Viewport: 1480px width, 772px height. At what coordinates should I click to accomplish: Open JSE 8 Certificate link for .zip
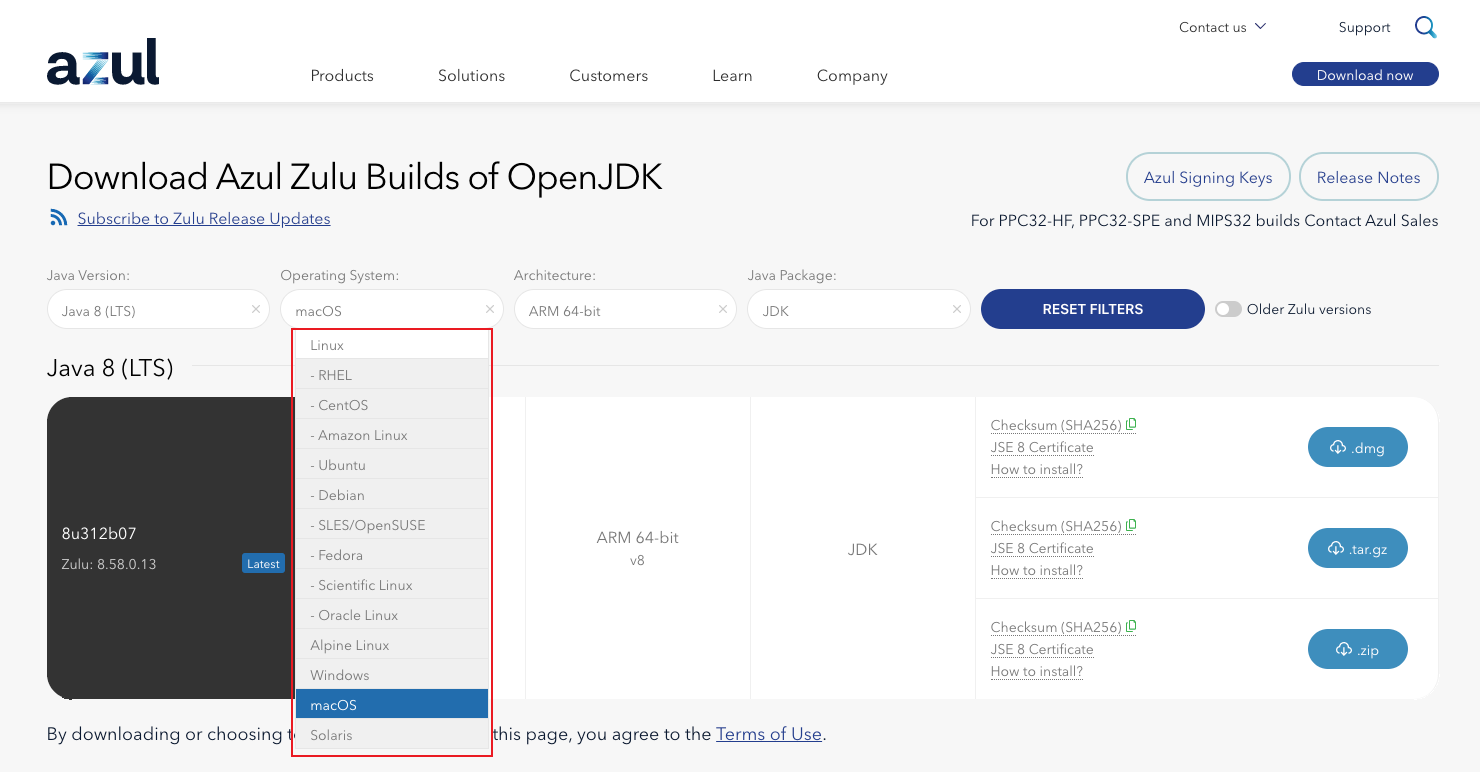[1042, 649]
